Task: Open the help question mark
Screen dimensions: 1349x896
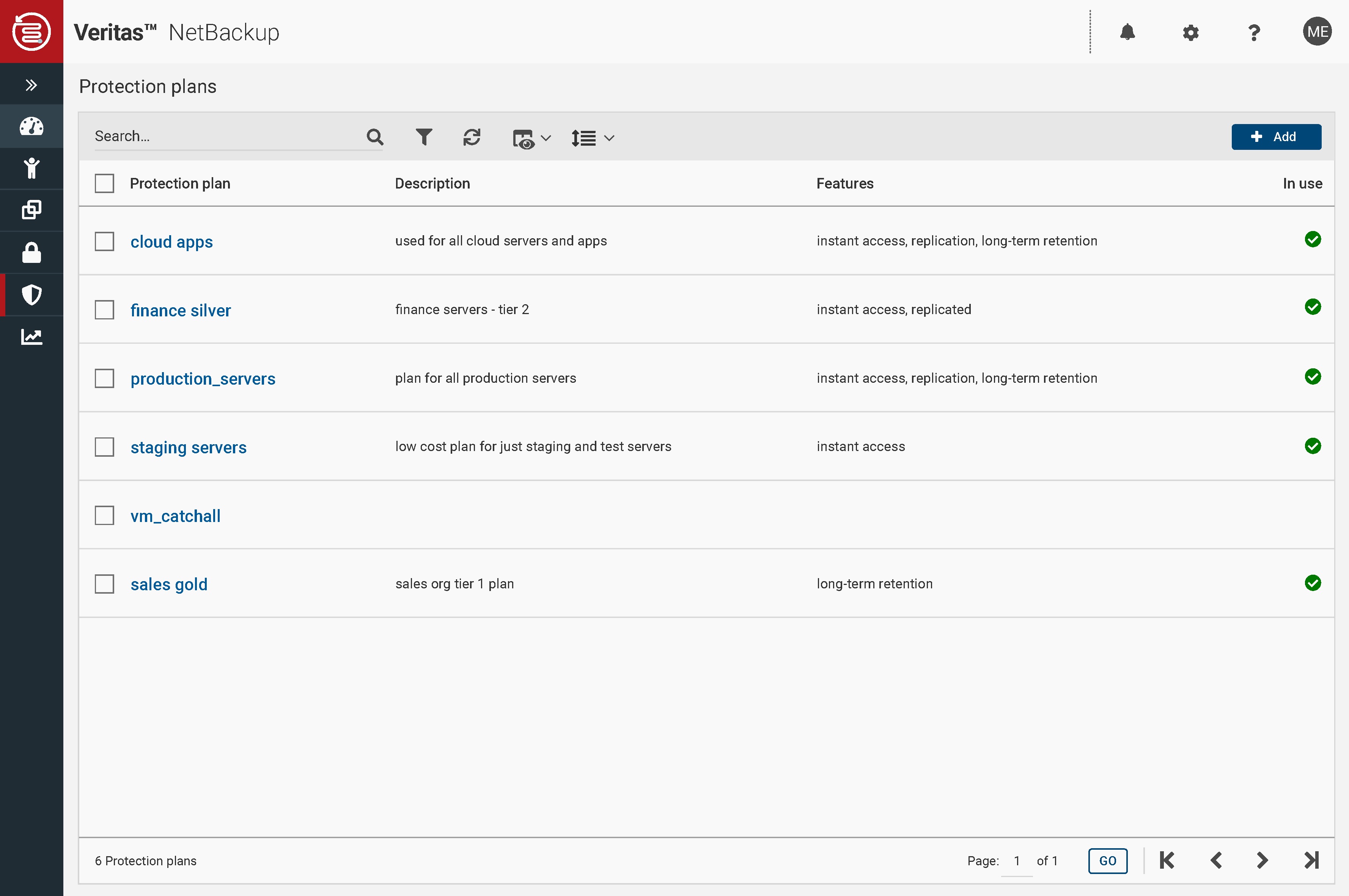Action: 1253,33
